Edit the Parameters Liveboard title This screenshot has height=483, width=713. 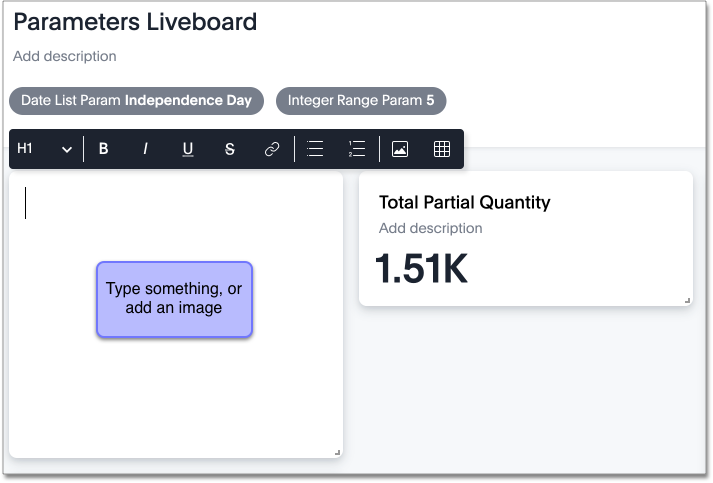coord(135,21)
